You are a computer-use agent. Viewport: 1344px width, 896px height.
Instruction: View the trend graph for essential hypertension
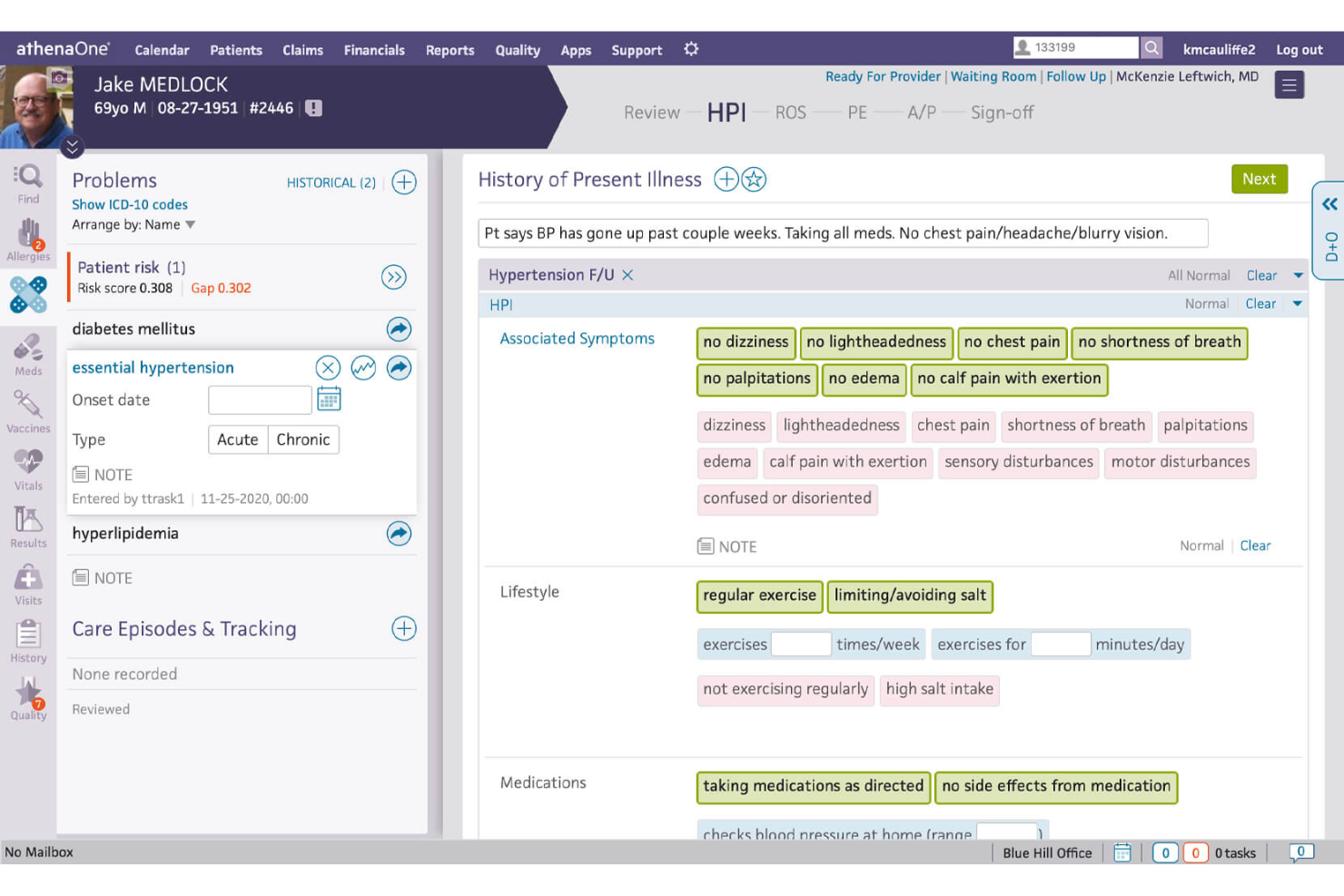(x=363, y=368)
